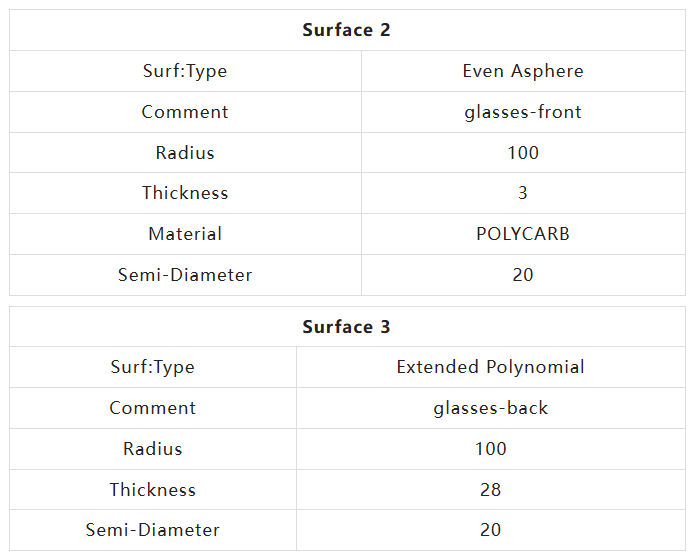
Task: Click the Thickness label in Surface 3
Action: (153, 490)
